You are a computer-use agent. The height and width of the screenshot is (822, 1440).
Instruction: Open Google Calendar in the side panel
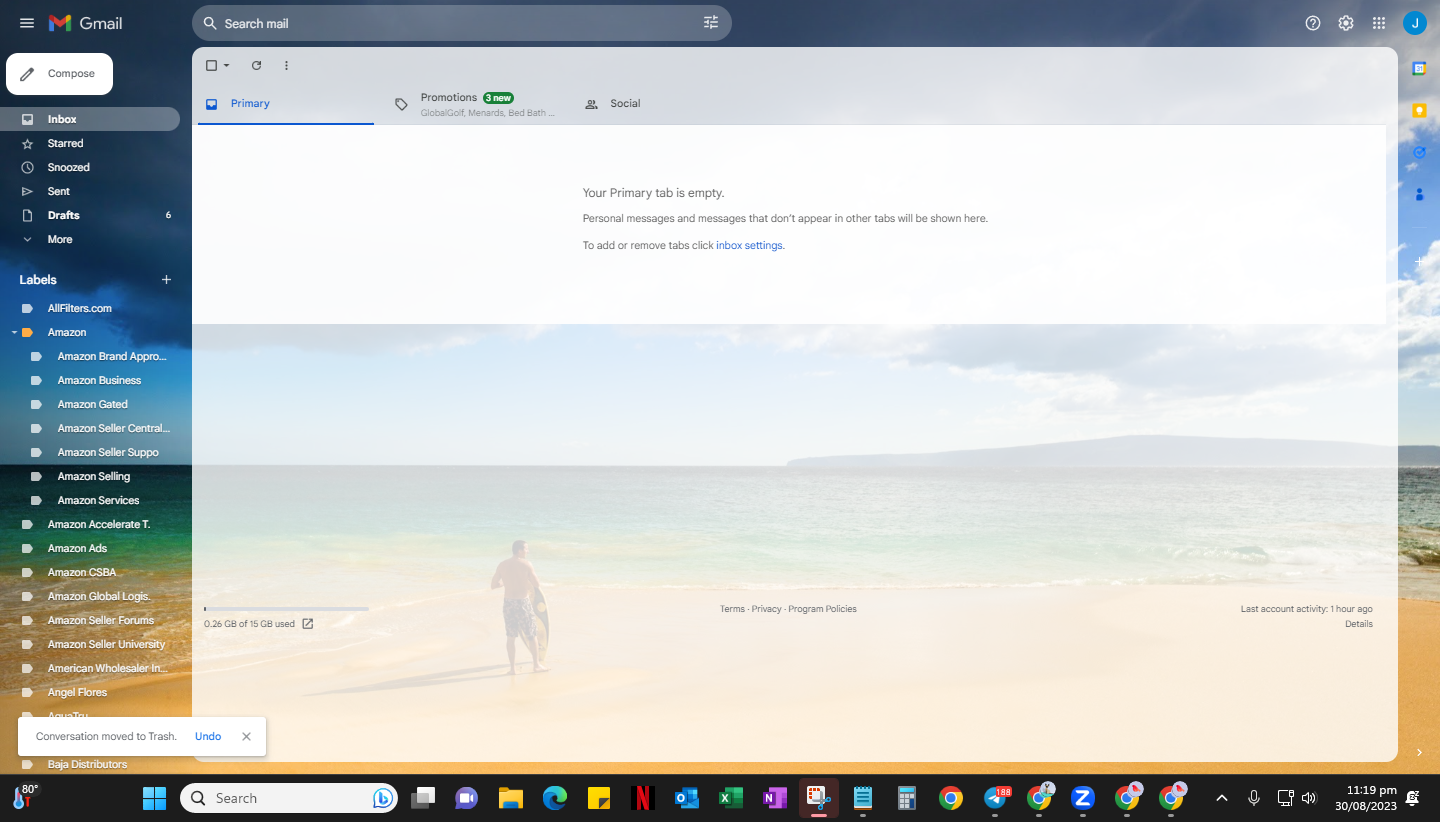(1419, 68)
